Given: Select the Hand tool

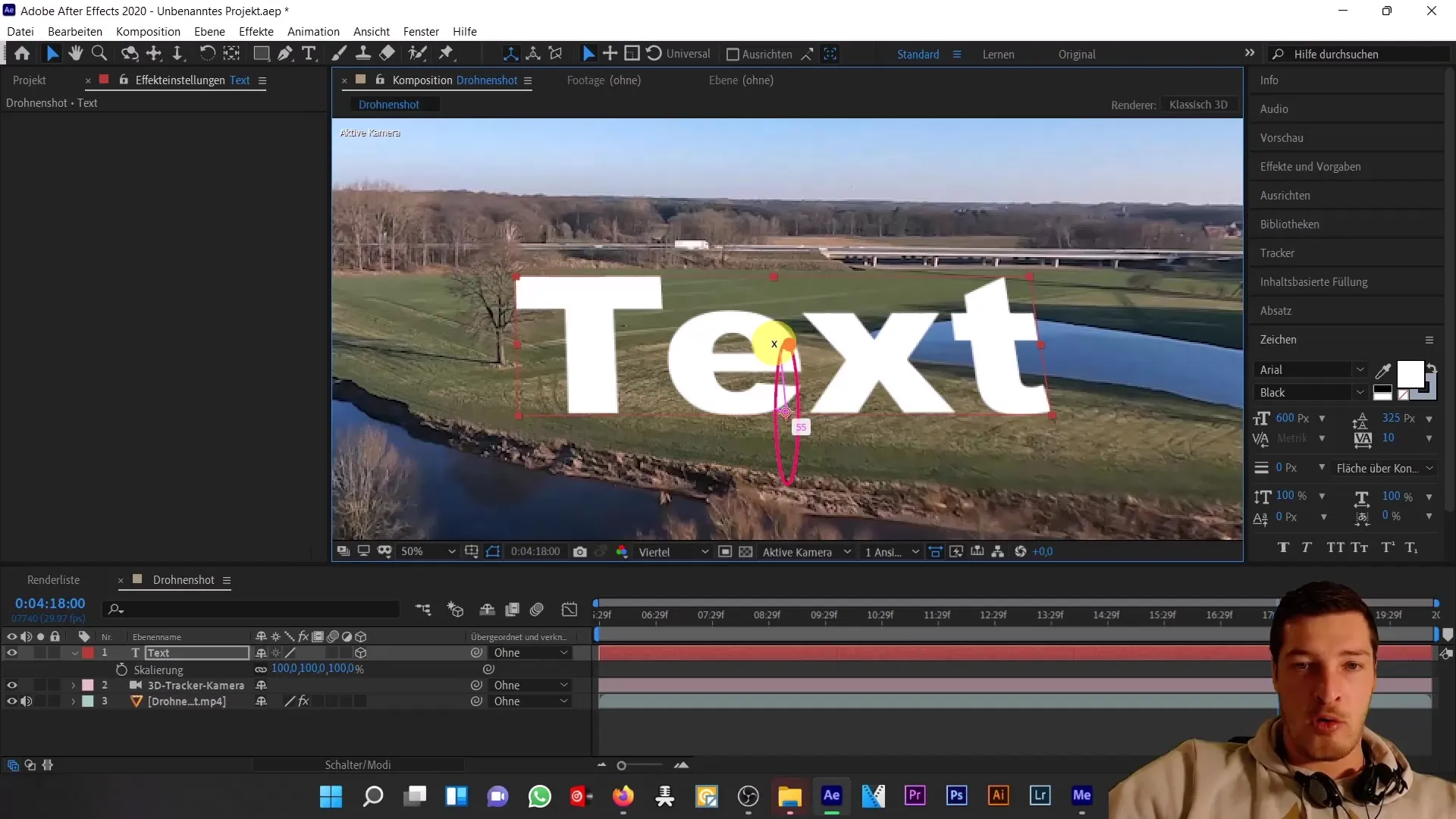Looking at the screenshot, I should pyautogui.click(x=75, y=53).
